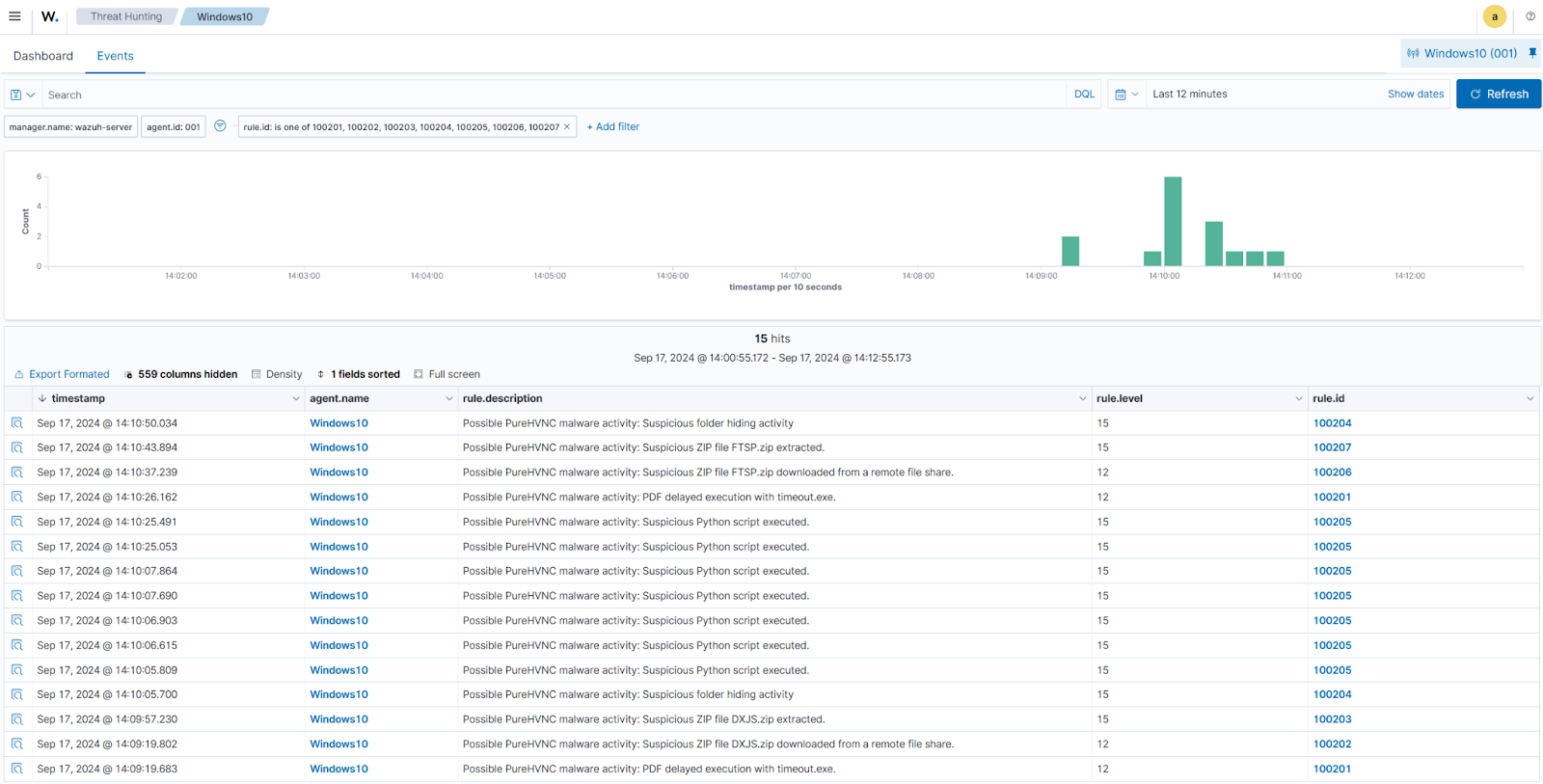1543x784 pixels.
Task: Toggle Full screen table view
Action: [x=447, y=374]
